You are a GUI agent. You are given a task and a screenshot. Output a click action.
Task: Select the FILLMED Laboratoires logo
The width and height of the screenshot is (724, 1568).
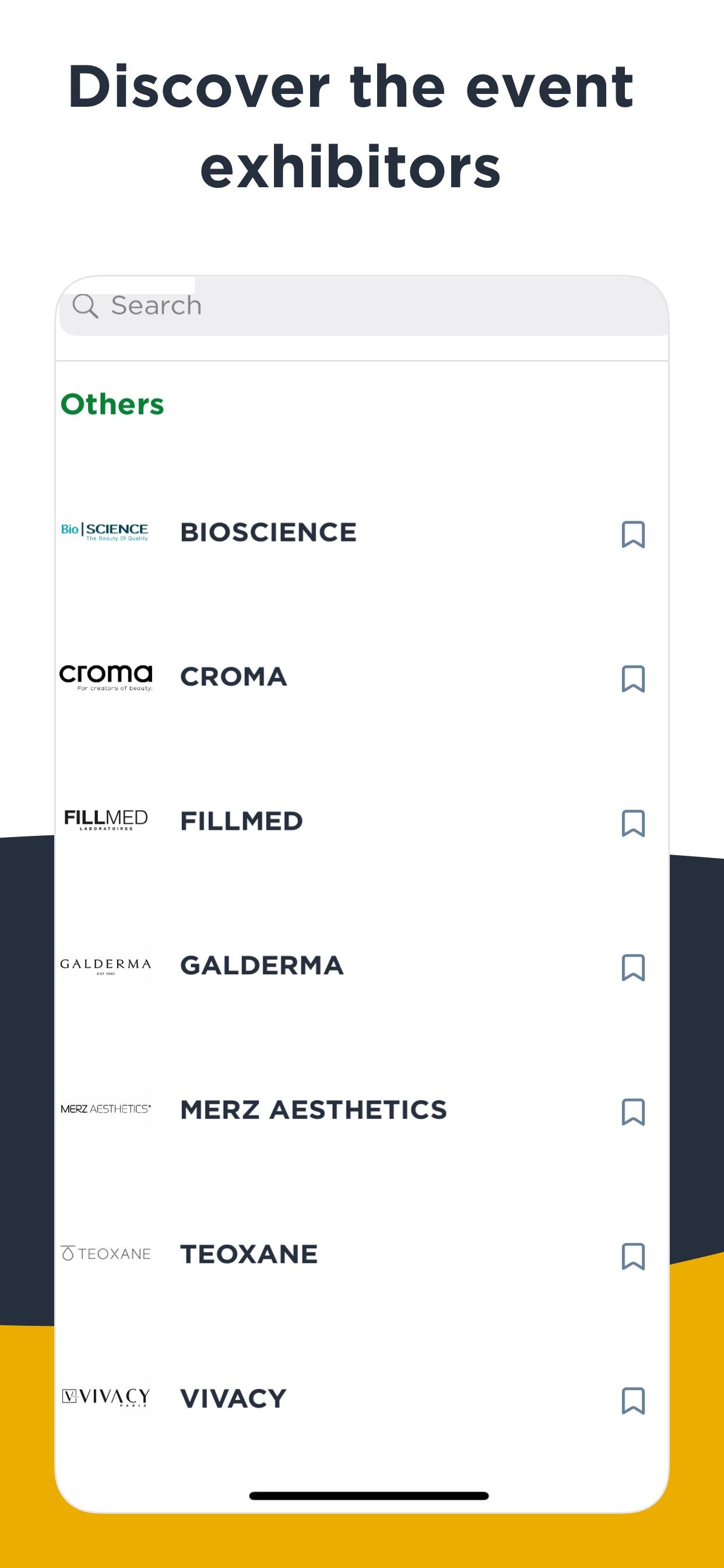coord(106,820)
